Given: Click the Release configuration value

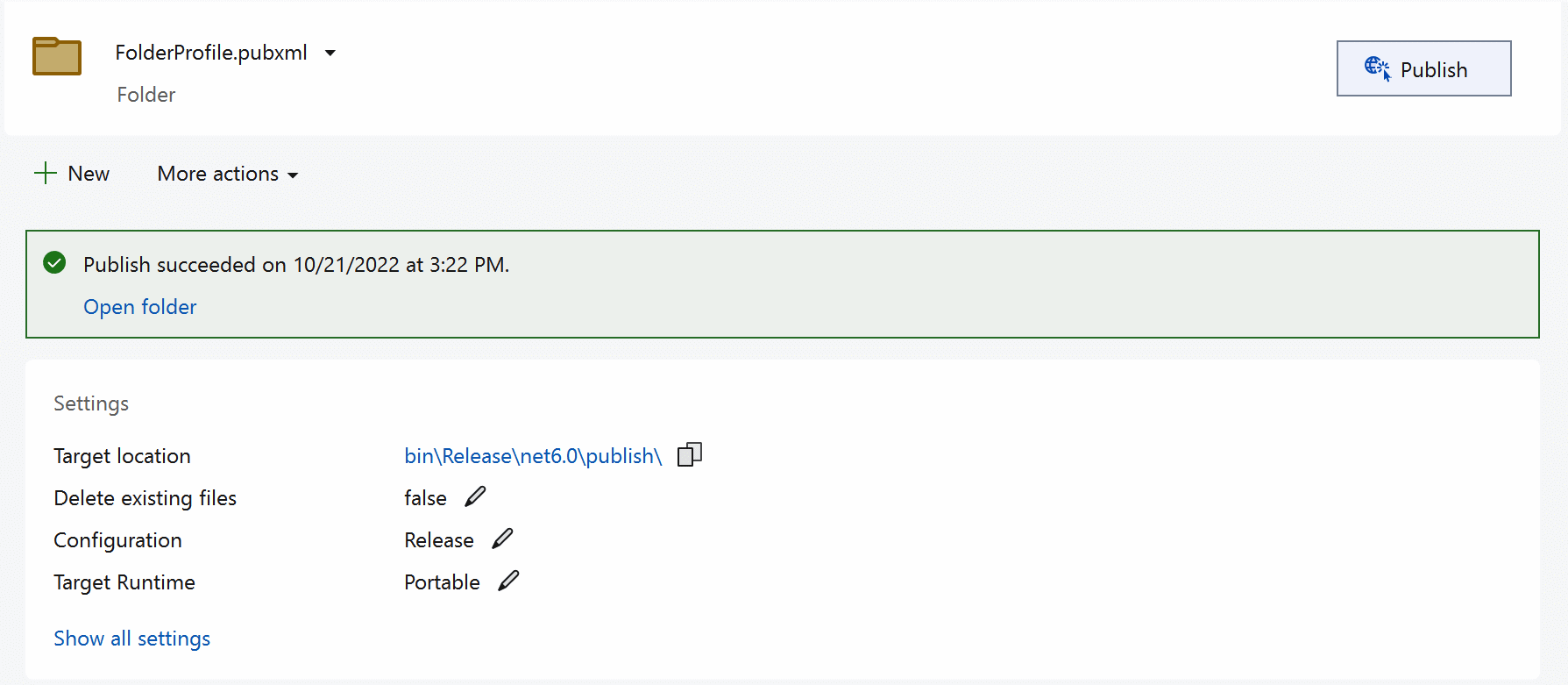Looking at the screenshot, I should (438, 539).
